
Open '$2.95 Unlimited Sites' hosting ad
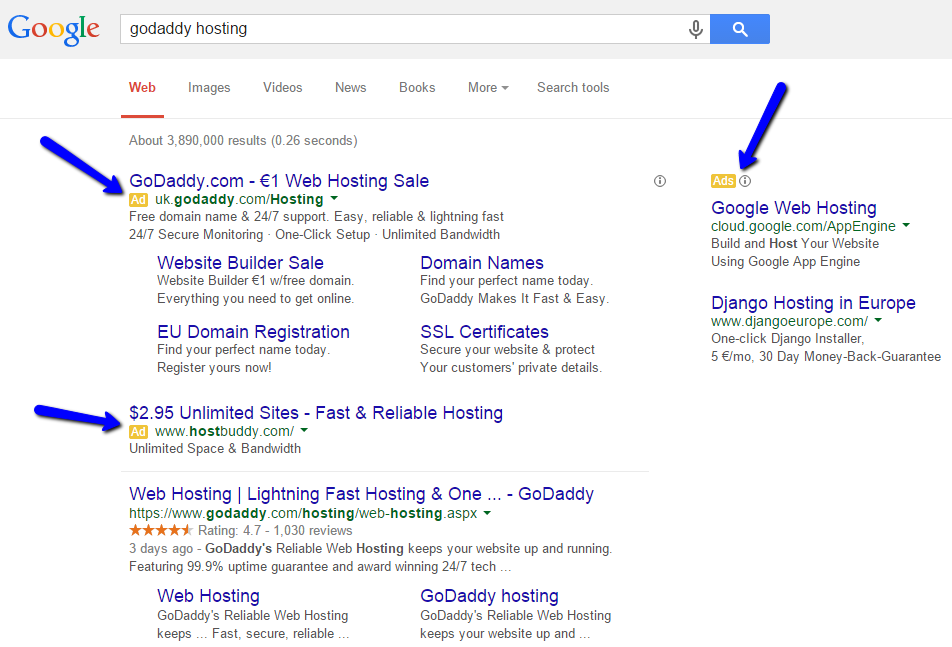pos(316,413)
